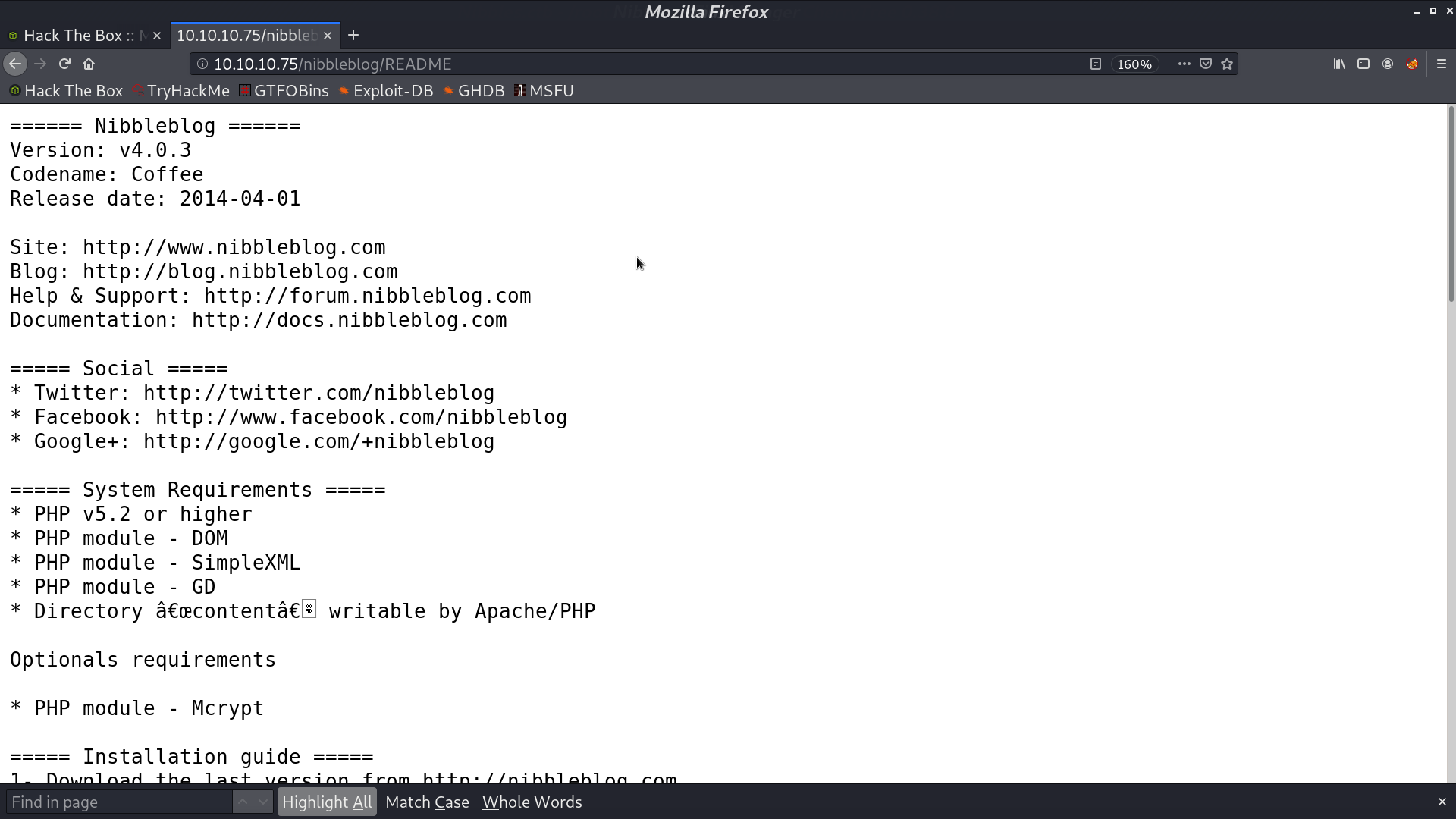Screen dimensions: 1456x819
Task: Open the Firefox account menu
Action: 1388,64
